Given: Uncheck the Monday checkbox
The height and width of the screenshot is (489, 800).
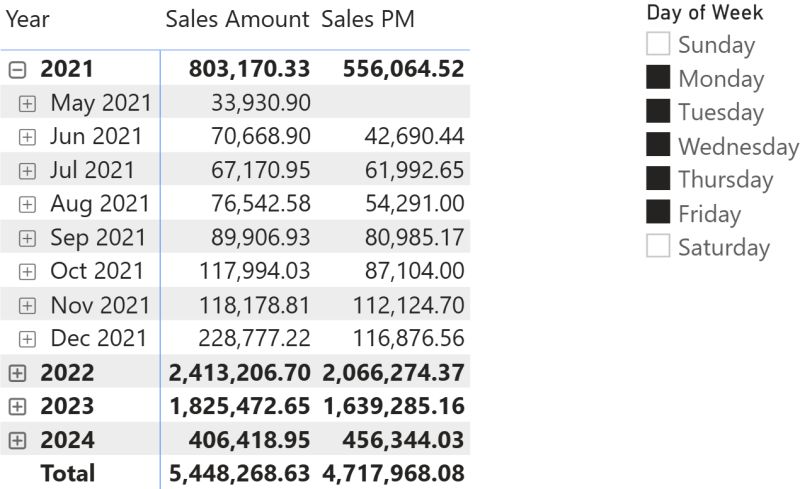Looking at the screenshot, I should point(658,78).
